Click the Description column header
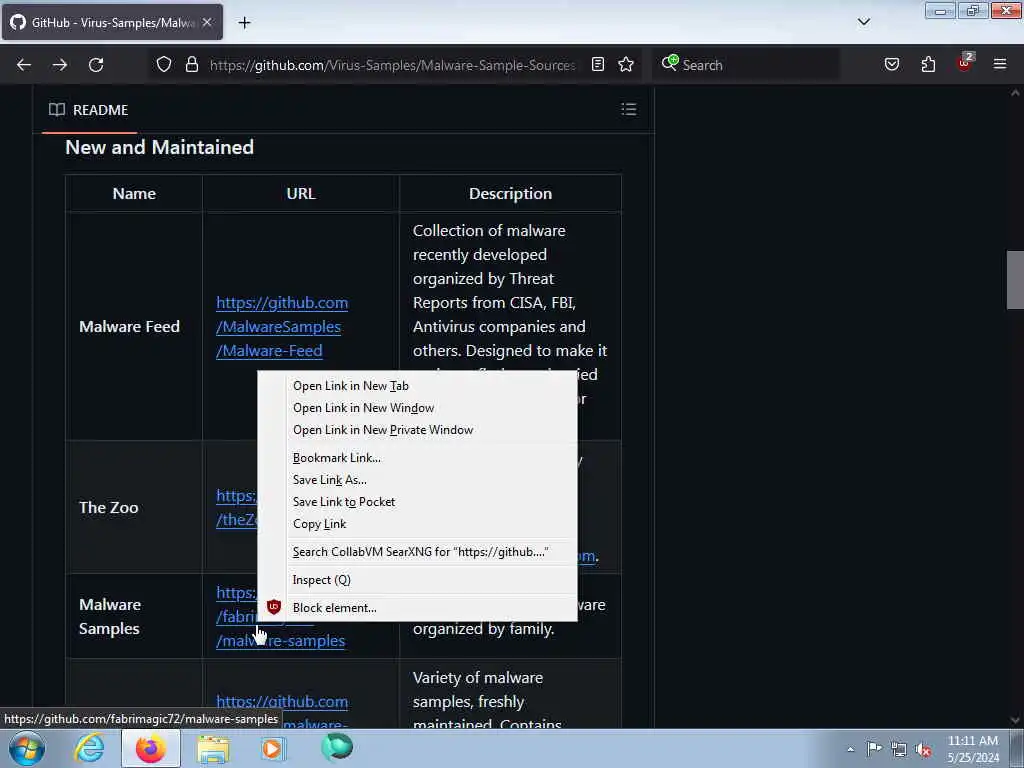This screenshot has width=1024, height=768. (x=510, y=193)
